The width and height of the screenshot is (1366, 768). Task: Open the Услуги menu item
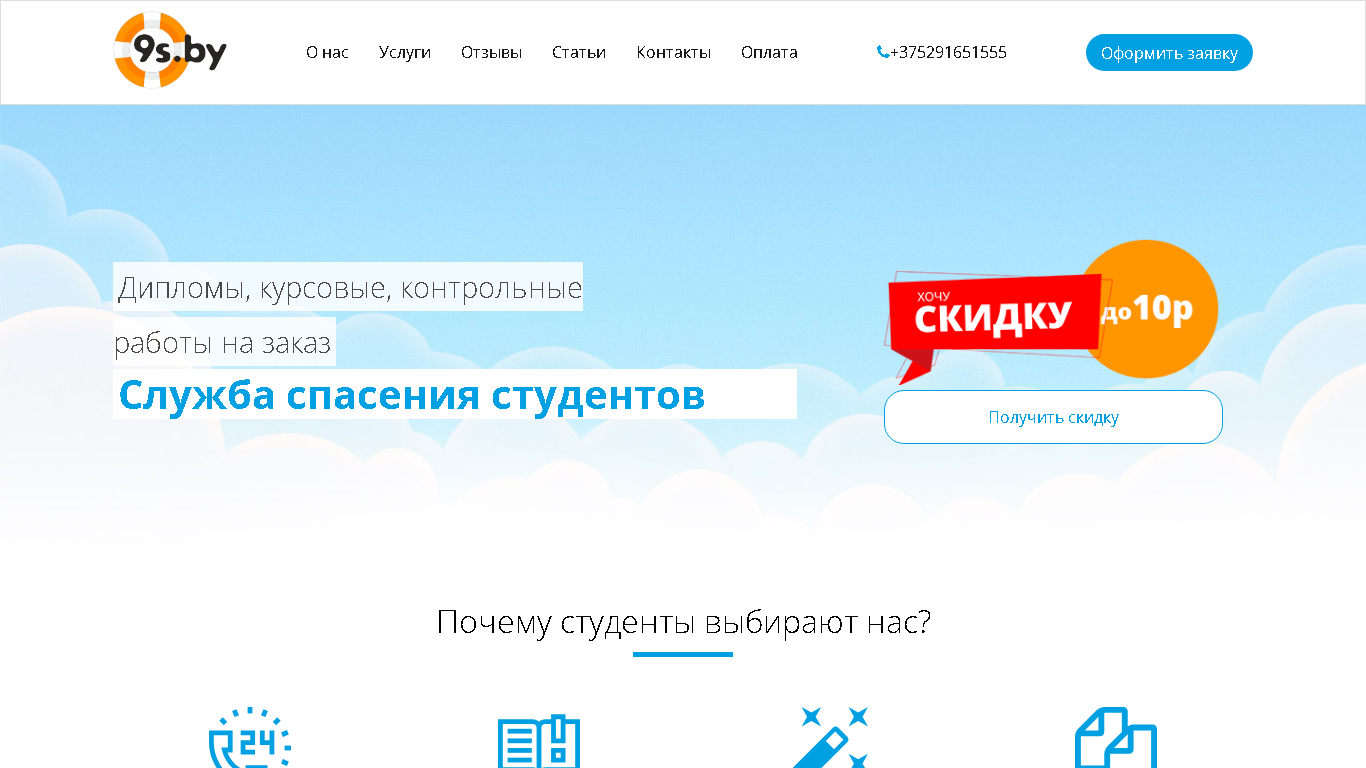click(x=405, y=52)
